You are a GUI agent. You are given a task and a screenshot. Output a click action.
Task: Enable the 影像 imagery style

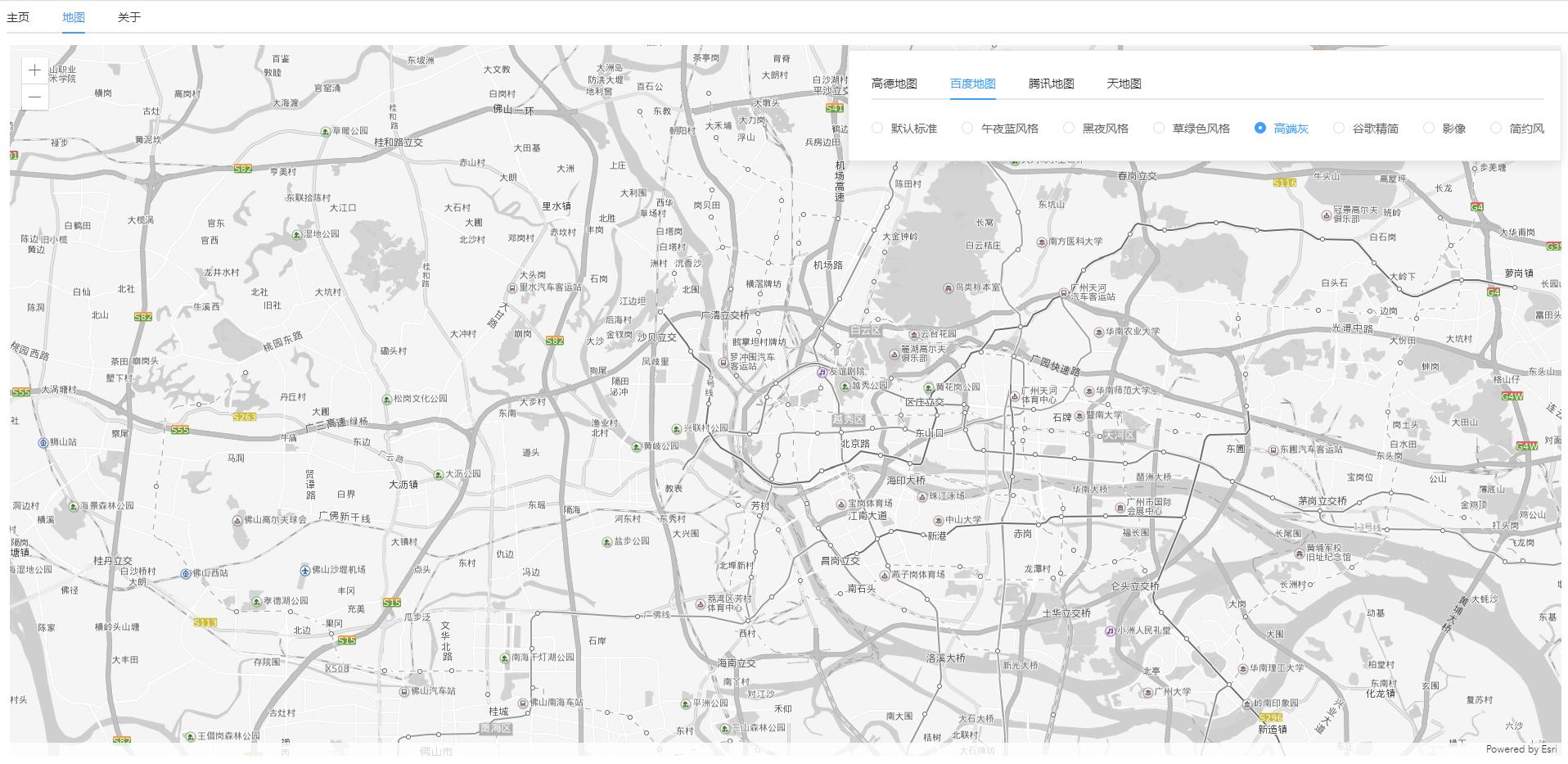(1428, 128)
